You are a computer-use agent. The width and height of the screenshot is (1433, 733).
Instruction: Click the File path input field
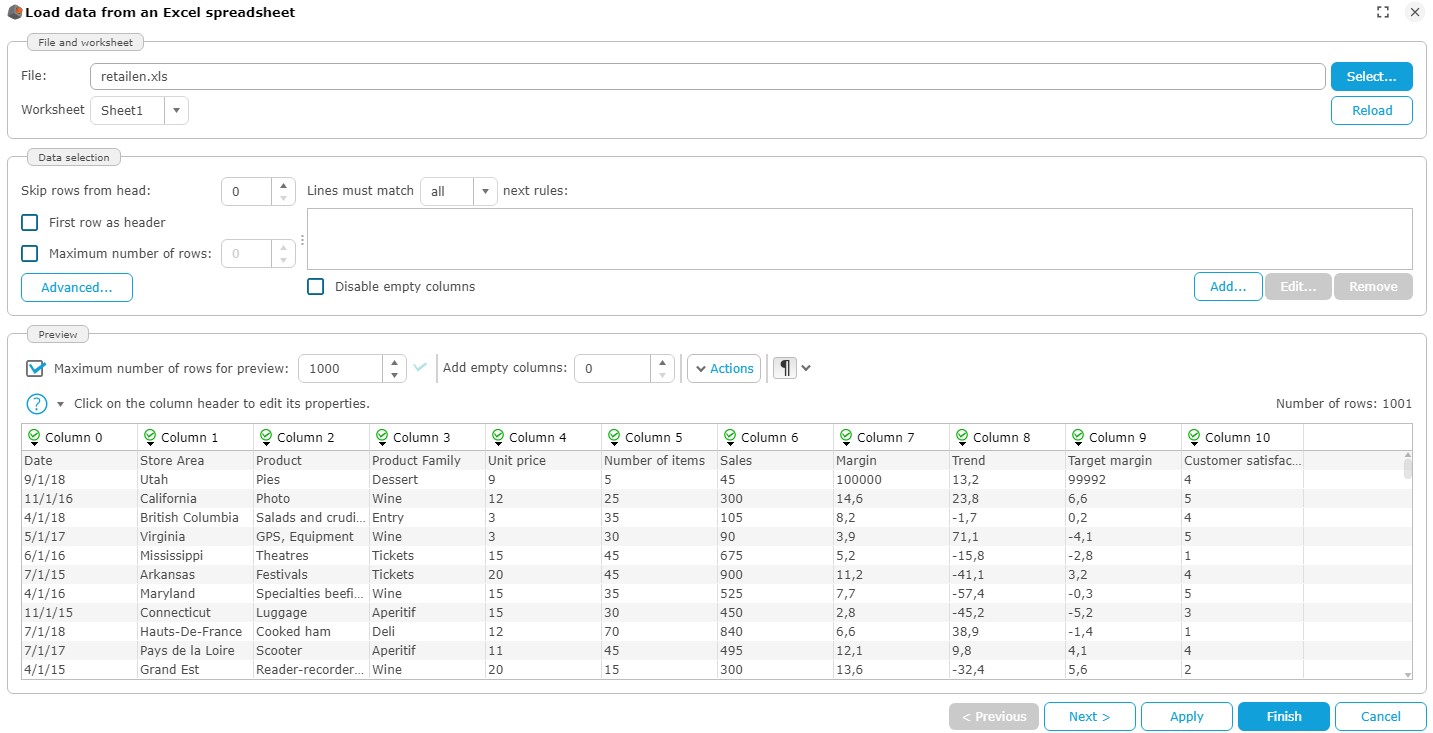pyautogui.click(x=706, y=77)
